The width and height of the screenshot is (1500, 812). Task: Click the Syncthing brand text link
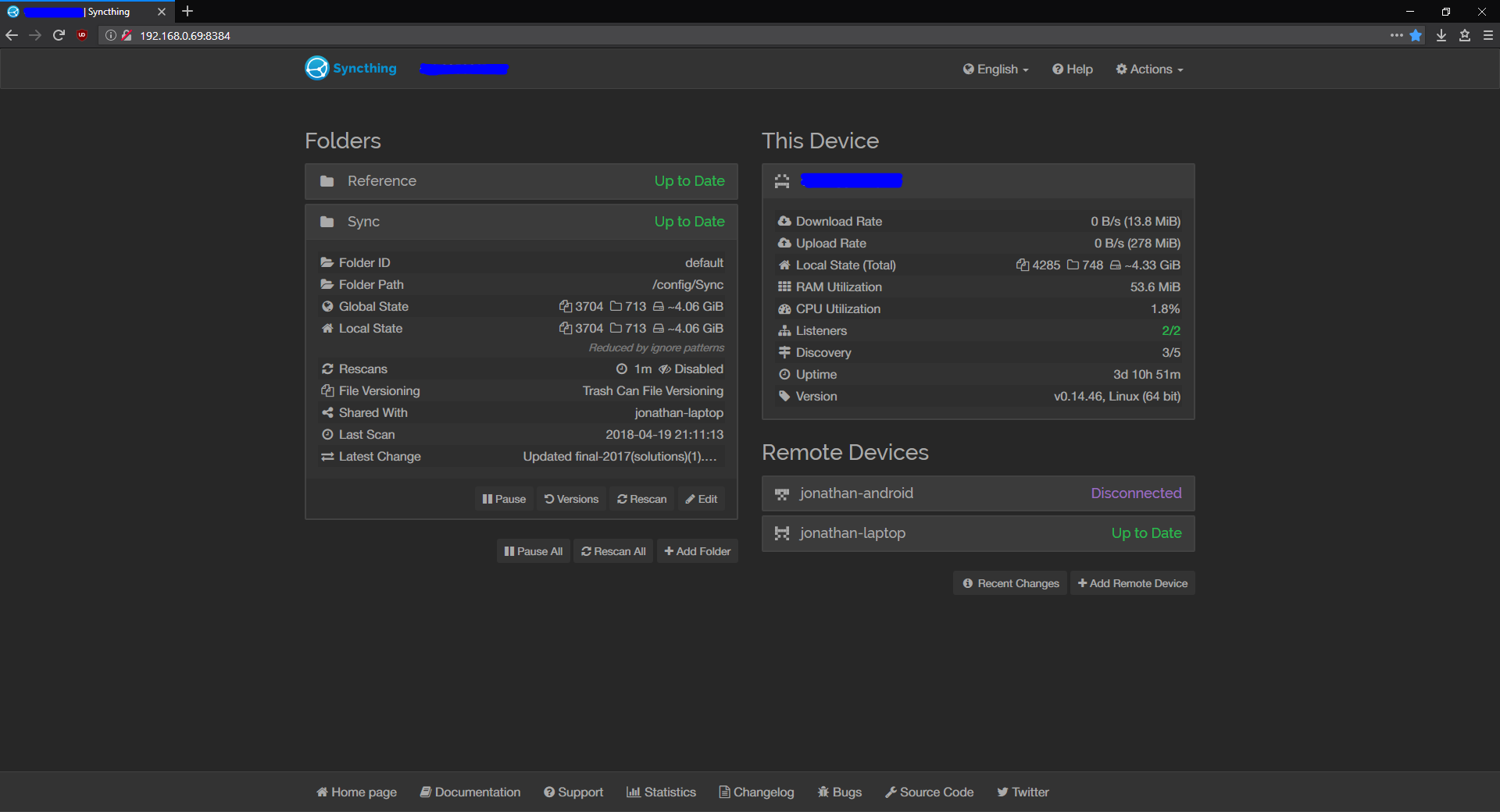[365, 69]
